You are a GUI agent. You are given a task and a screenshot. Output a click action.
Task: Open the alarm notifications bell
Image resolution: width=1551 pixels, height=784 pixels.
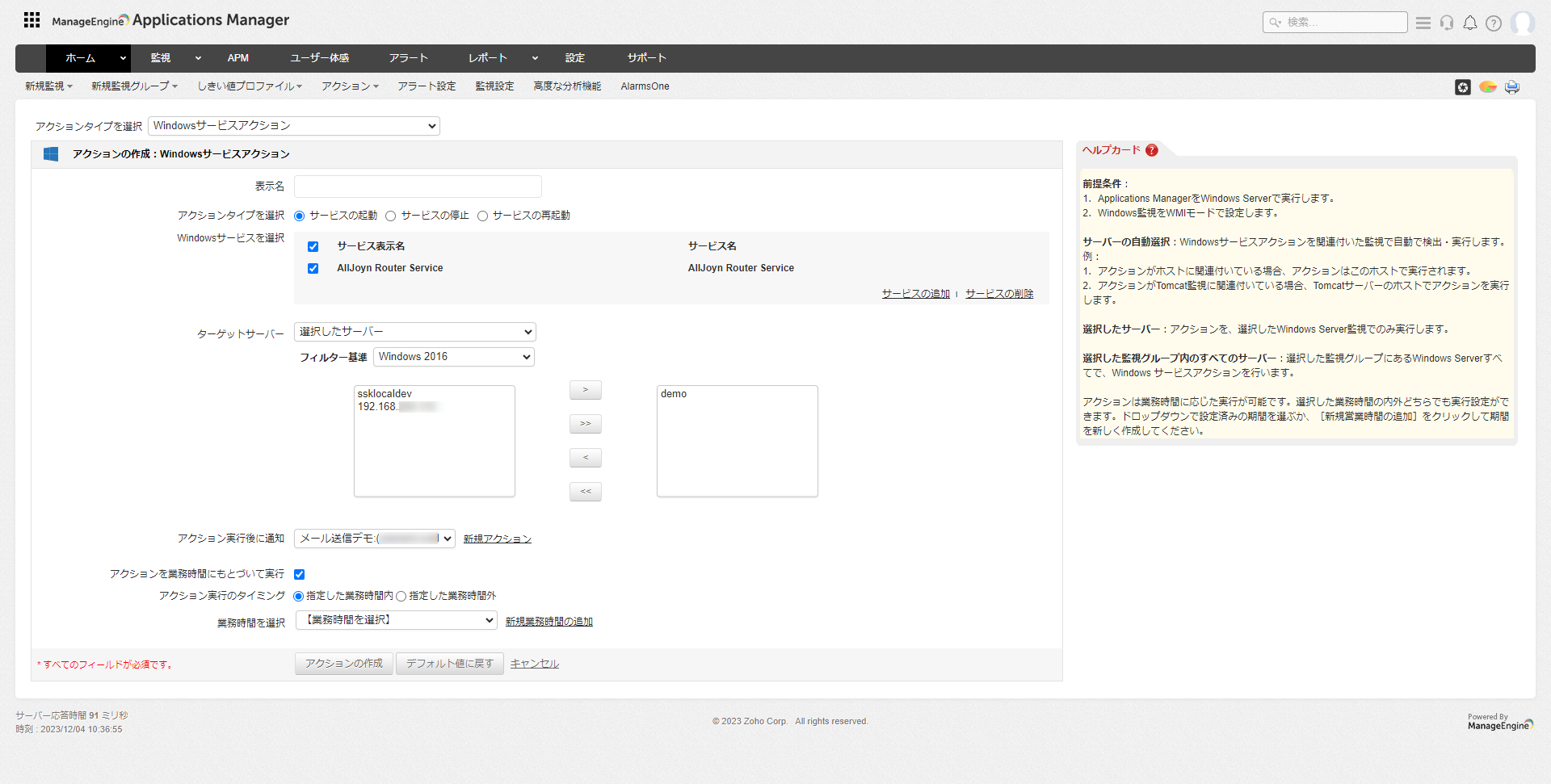(1470, 23)
